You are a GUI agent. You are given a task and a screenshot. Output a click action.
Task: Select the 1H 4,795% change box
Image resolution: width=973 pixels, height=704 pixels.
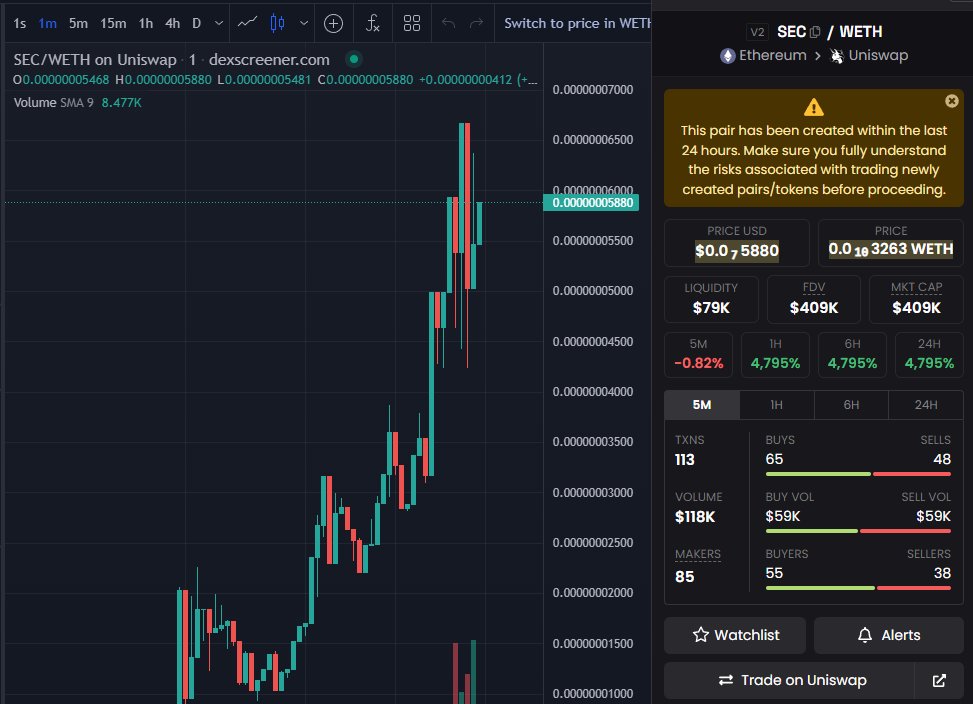tap(775, 355)
